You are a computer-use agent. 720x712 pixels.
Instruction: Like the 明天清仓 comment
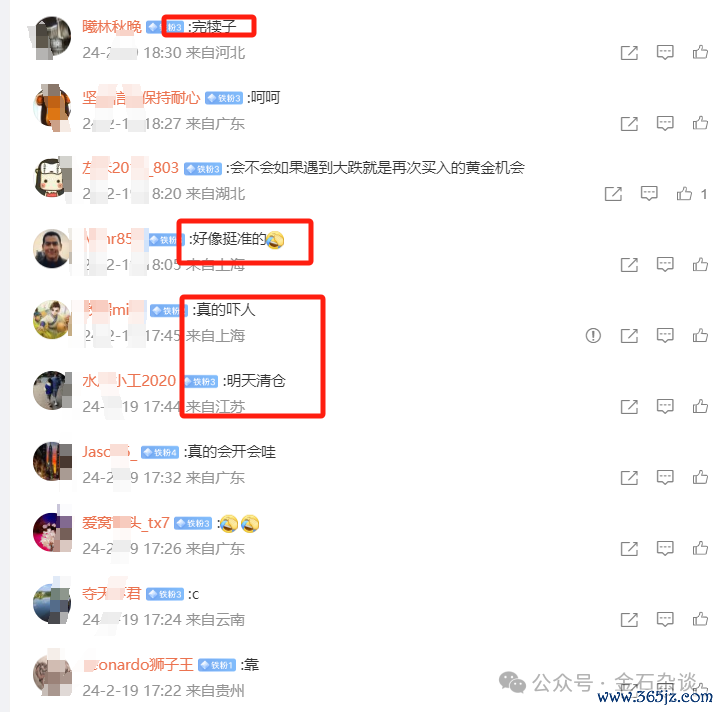click(700, 407)
